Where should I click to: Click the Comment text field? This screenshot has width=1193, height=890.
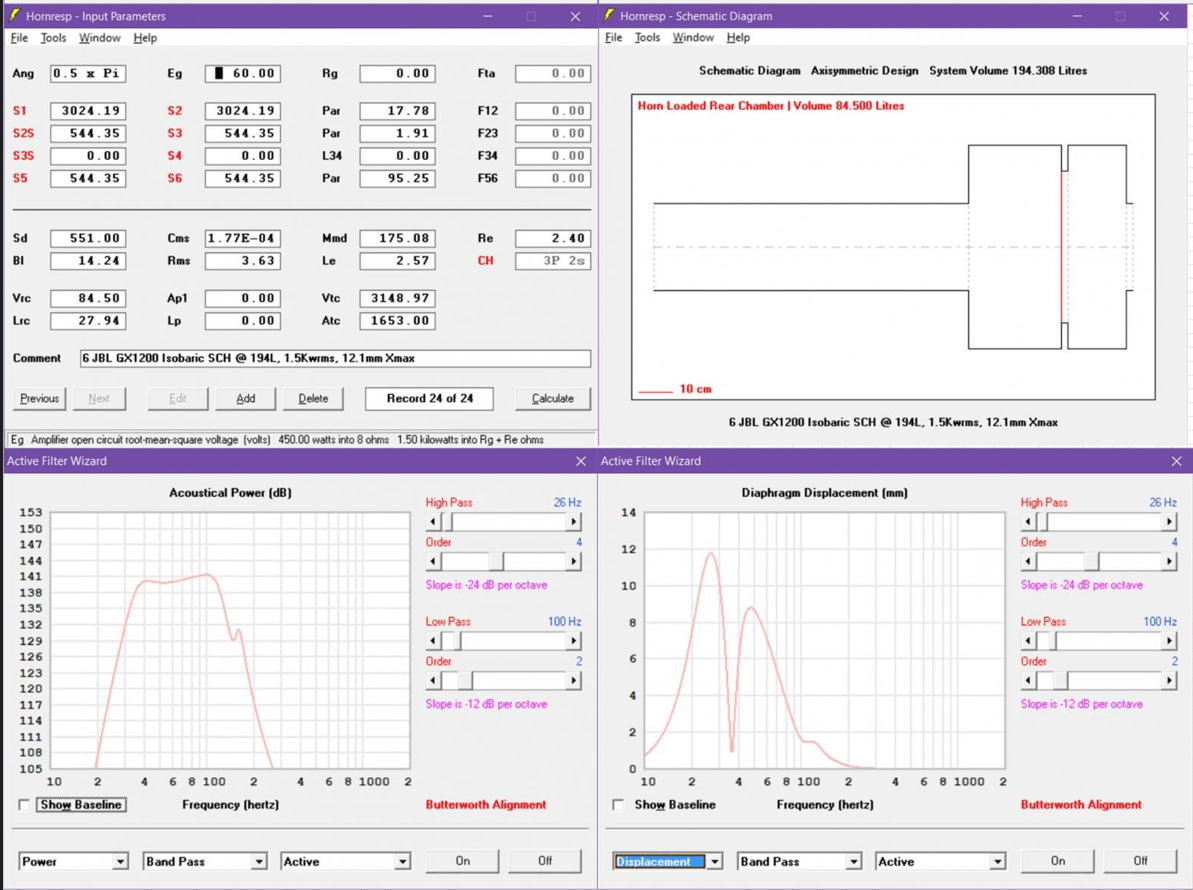336,358
